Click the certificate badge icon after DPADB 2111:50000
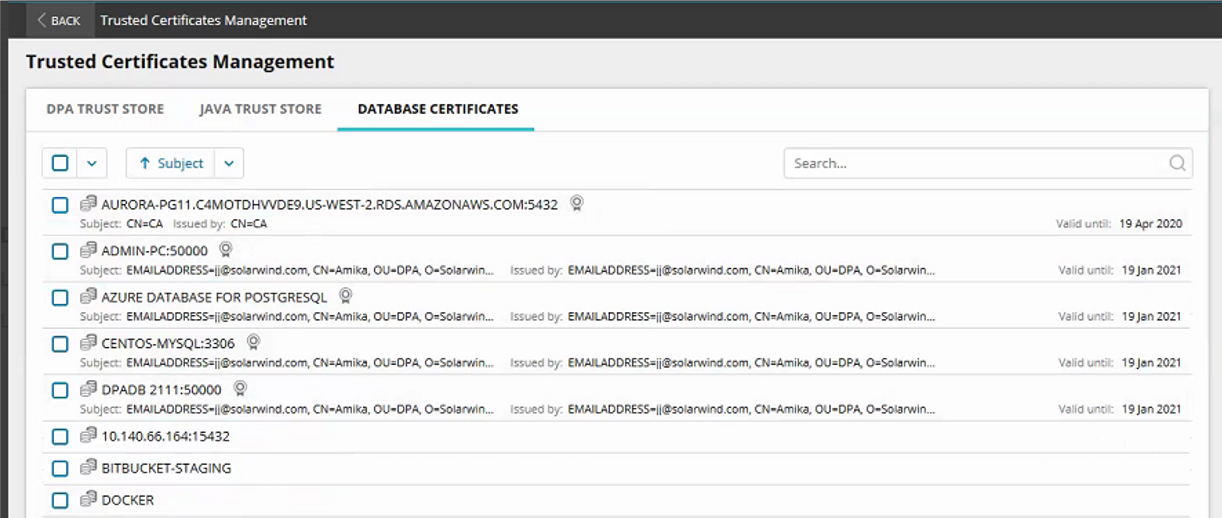The height and width of the screenshot is (518, 1222). [240, 388]
